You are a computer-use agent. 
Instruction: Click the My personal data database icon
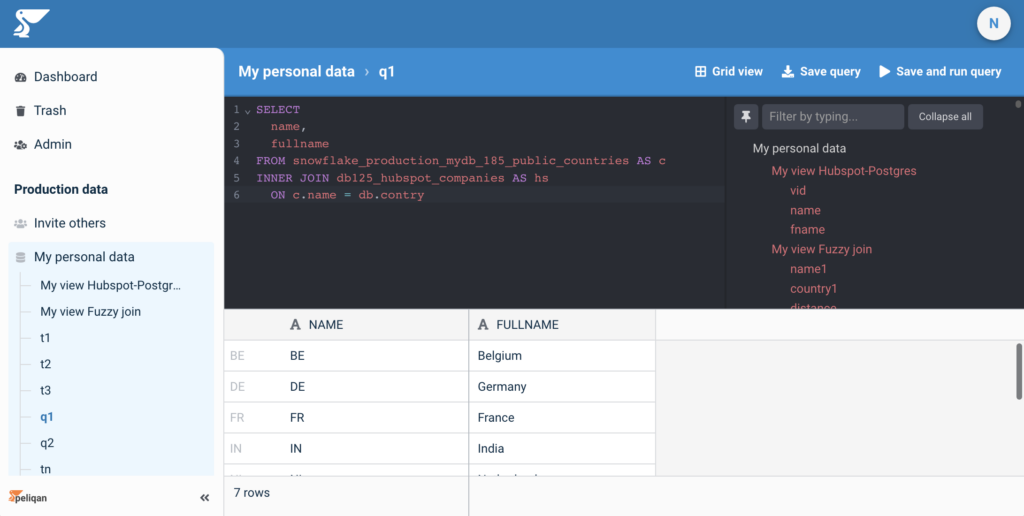(x=20, y=257)
